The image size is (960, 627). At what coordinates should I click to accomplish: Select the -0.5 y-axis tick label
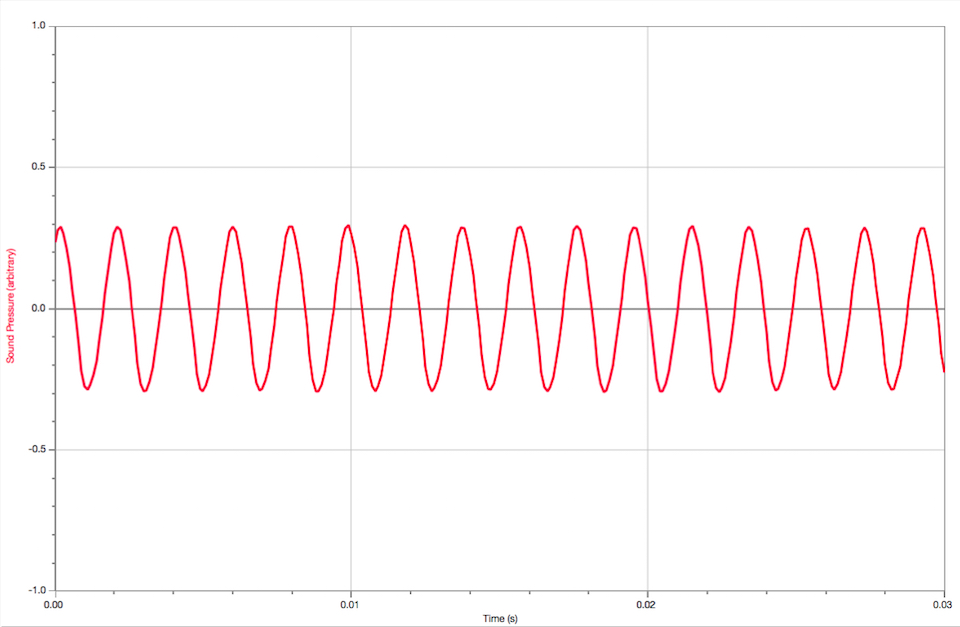tap(36, 449)
